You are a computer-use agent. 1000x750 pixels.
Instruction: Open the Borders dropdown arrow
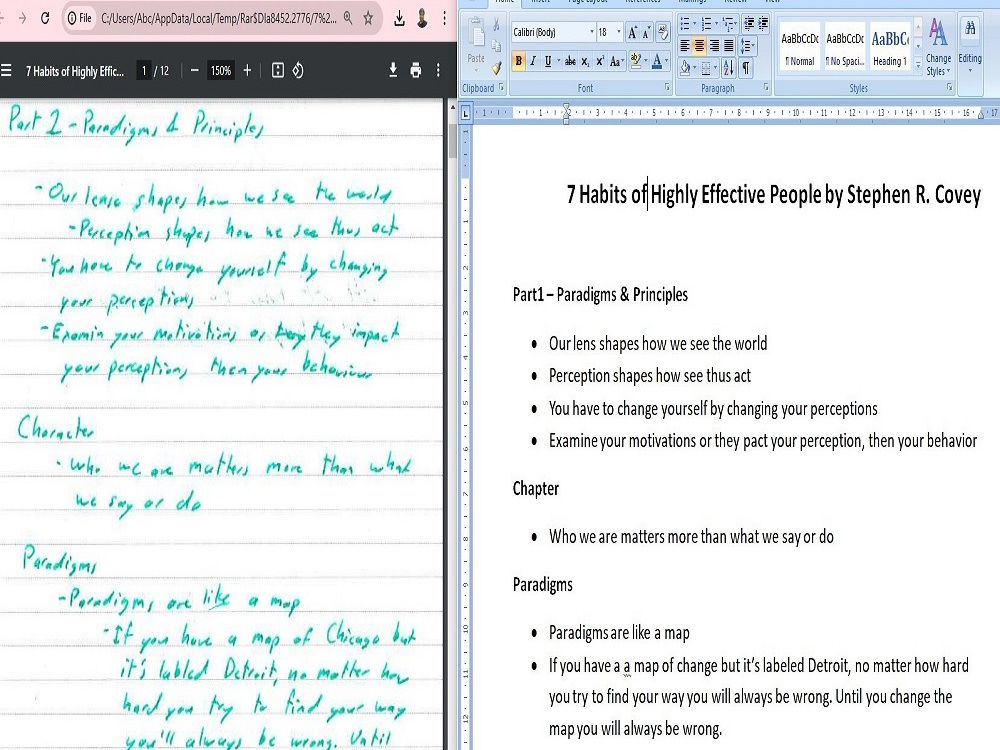tap(715, 67)
